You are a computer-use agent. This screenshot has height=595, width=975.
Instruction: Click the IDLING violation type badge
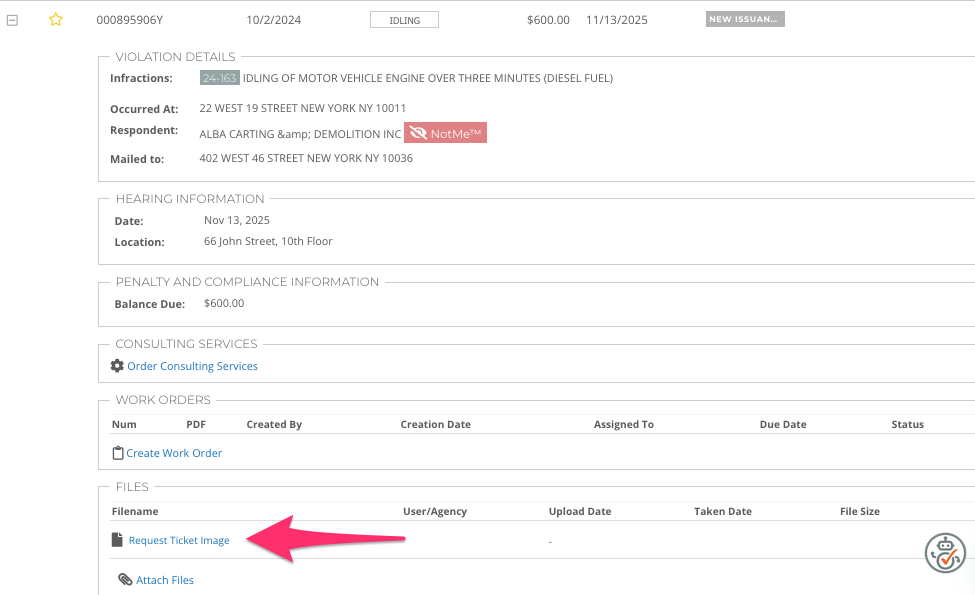pos(404,20)
